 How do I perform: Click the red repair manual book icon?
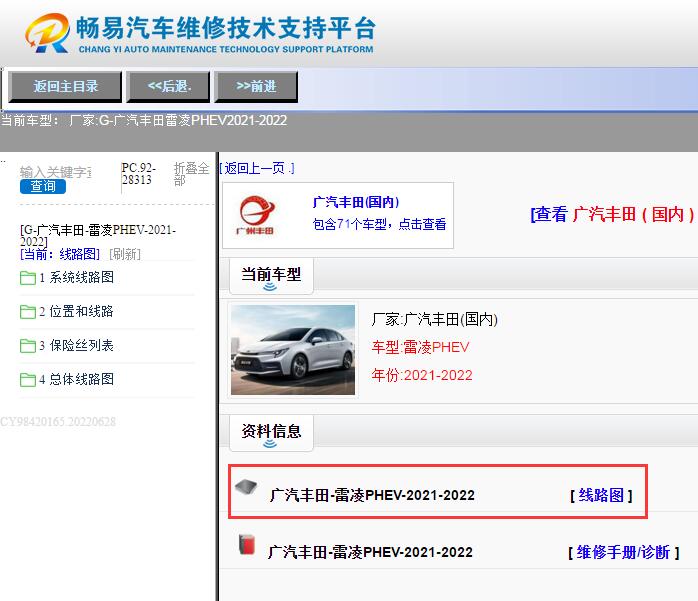click(x=247, y=544)
